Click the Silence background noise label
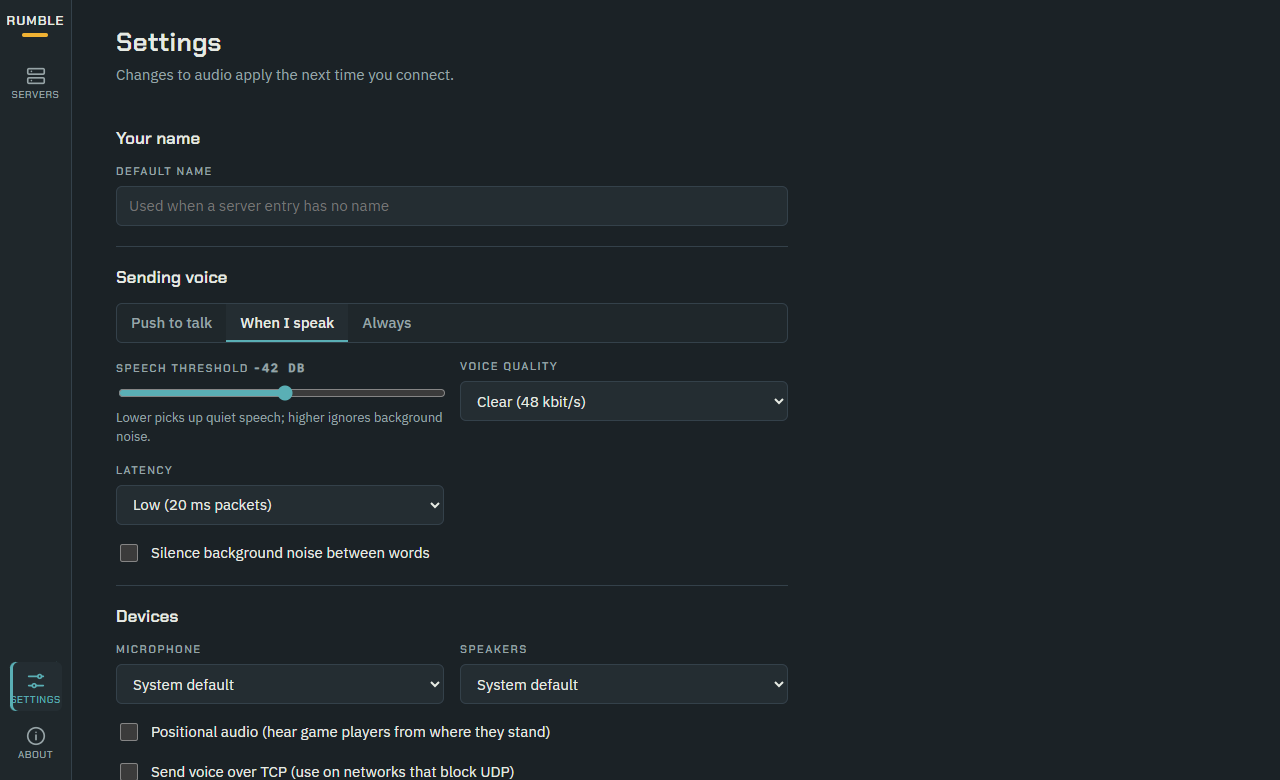The width and height of the screenshot is (1280, 780). tap(290, 553)
